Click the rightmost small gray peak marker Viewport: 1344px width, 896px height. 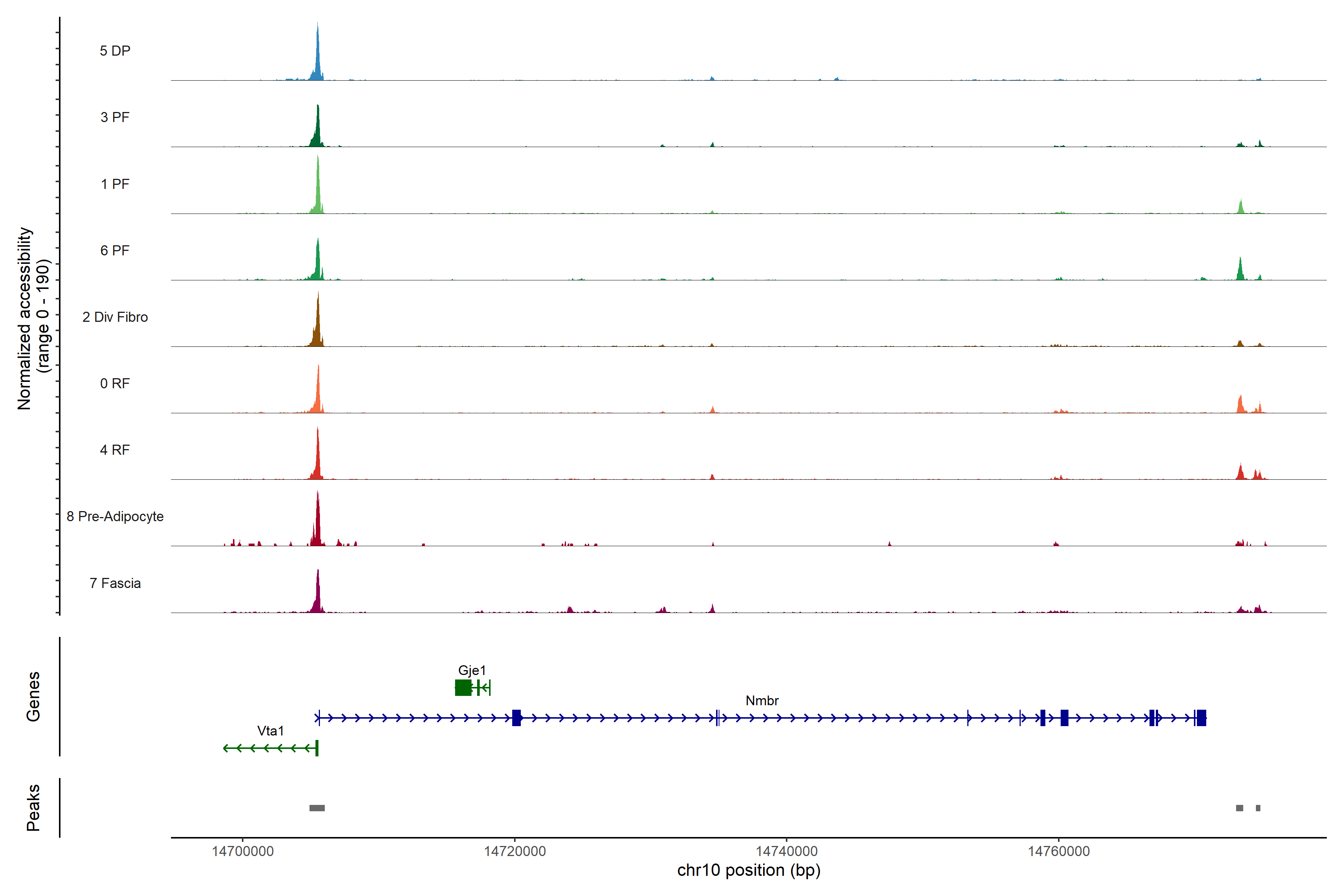(x=1258, y=808)
